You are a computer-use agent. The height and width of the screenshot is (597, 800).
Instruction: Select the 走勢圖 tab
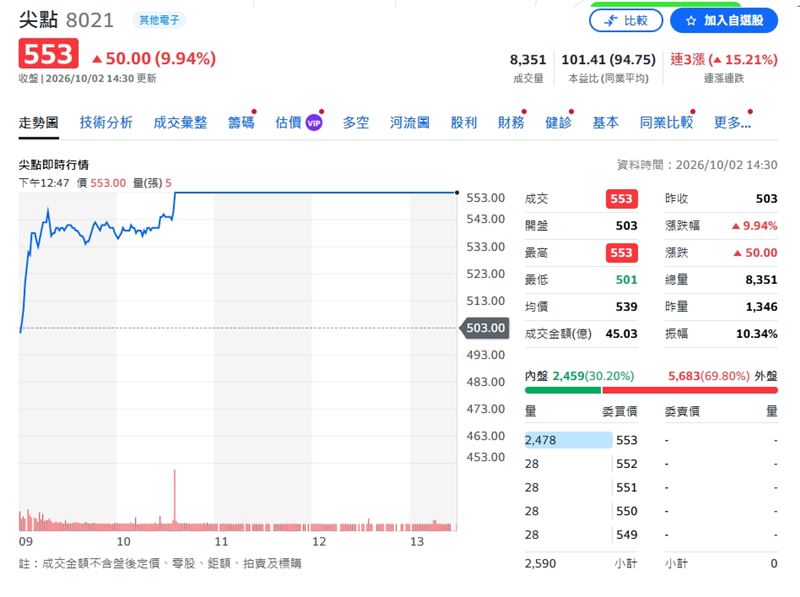coord(39,123)
